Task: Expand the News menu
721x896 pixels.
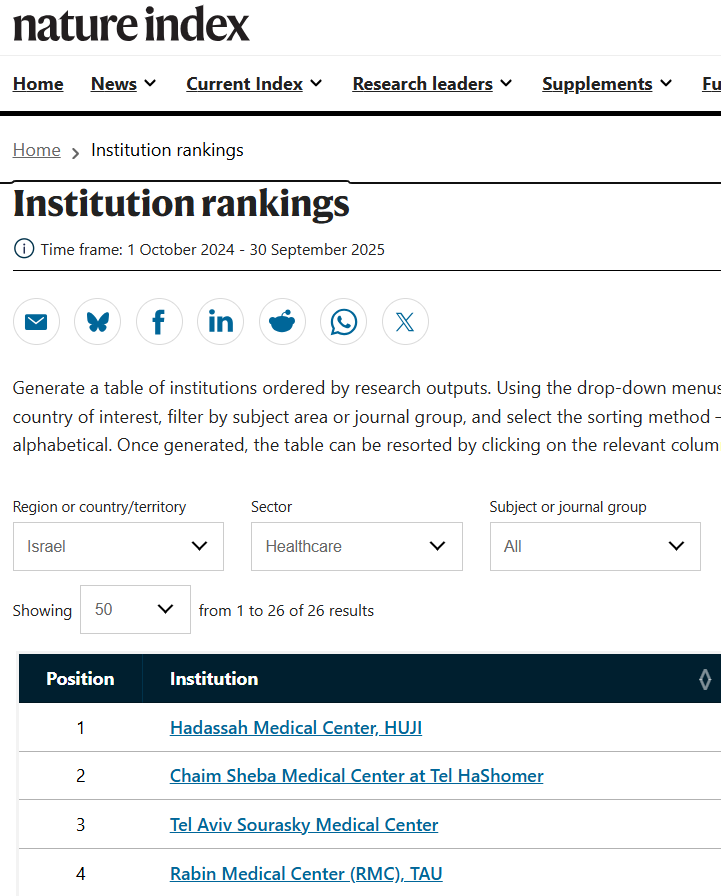Action: [124, 84]
